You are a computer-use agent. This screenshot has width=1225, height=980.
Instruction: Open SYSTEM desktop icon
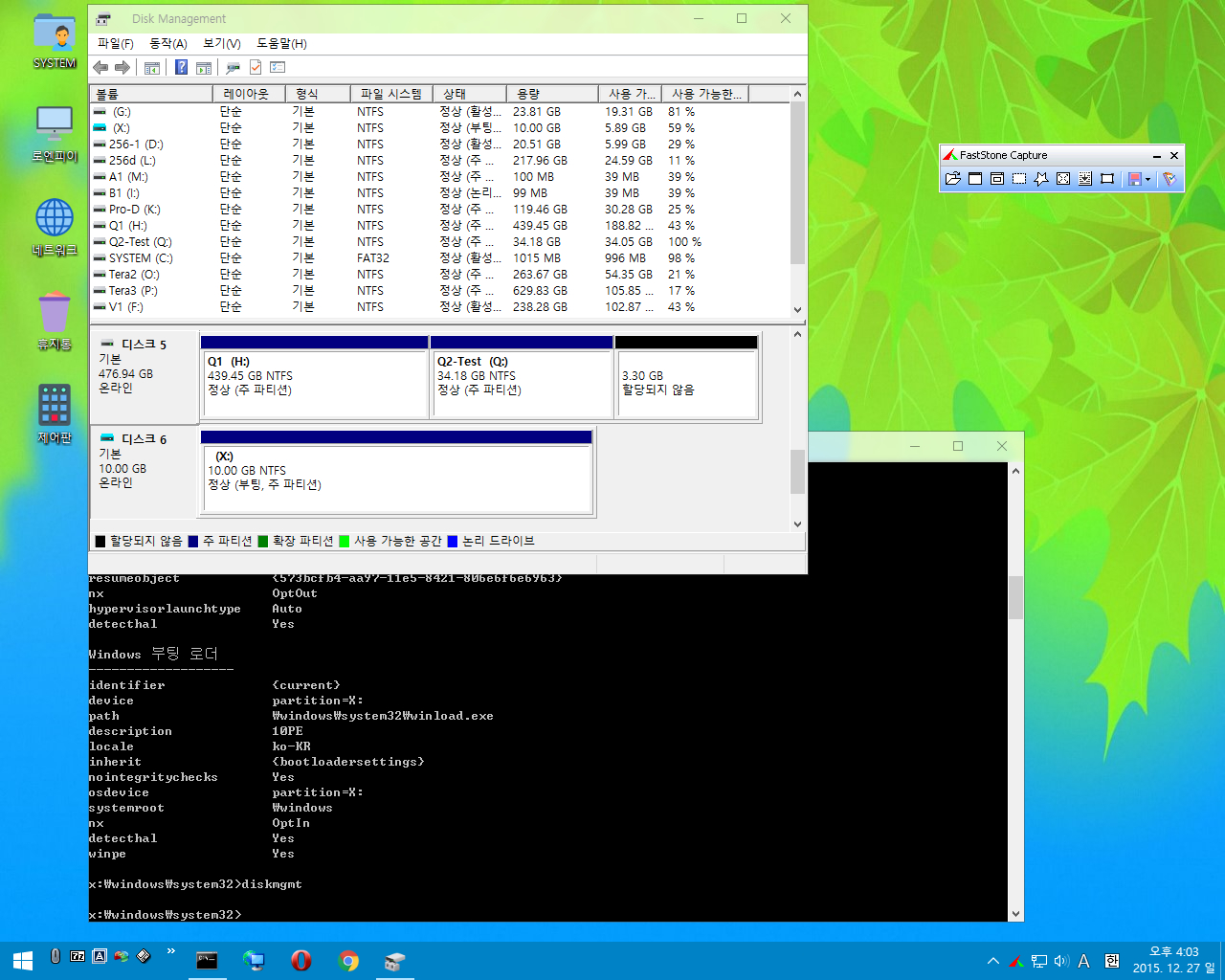click(55, 42)
